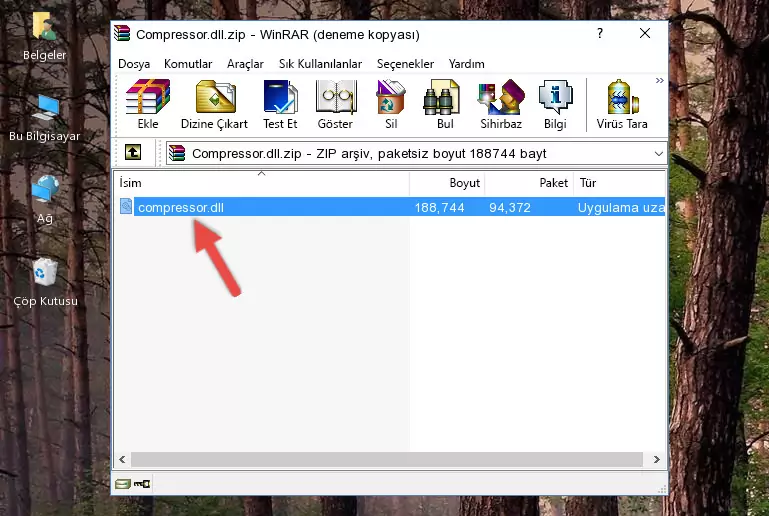Open Belgeler desktop icon
769x516 pixels.
coord(44,36)
